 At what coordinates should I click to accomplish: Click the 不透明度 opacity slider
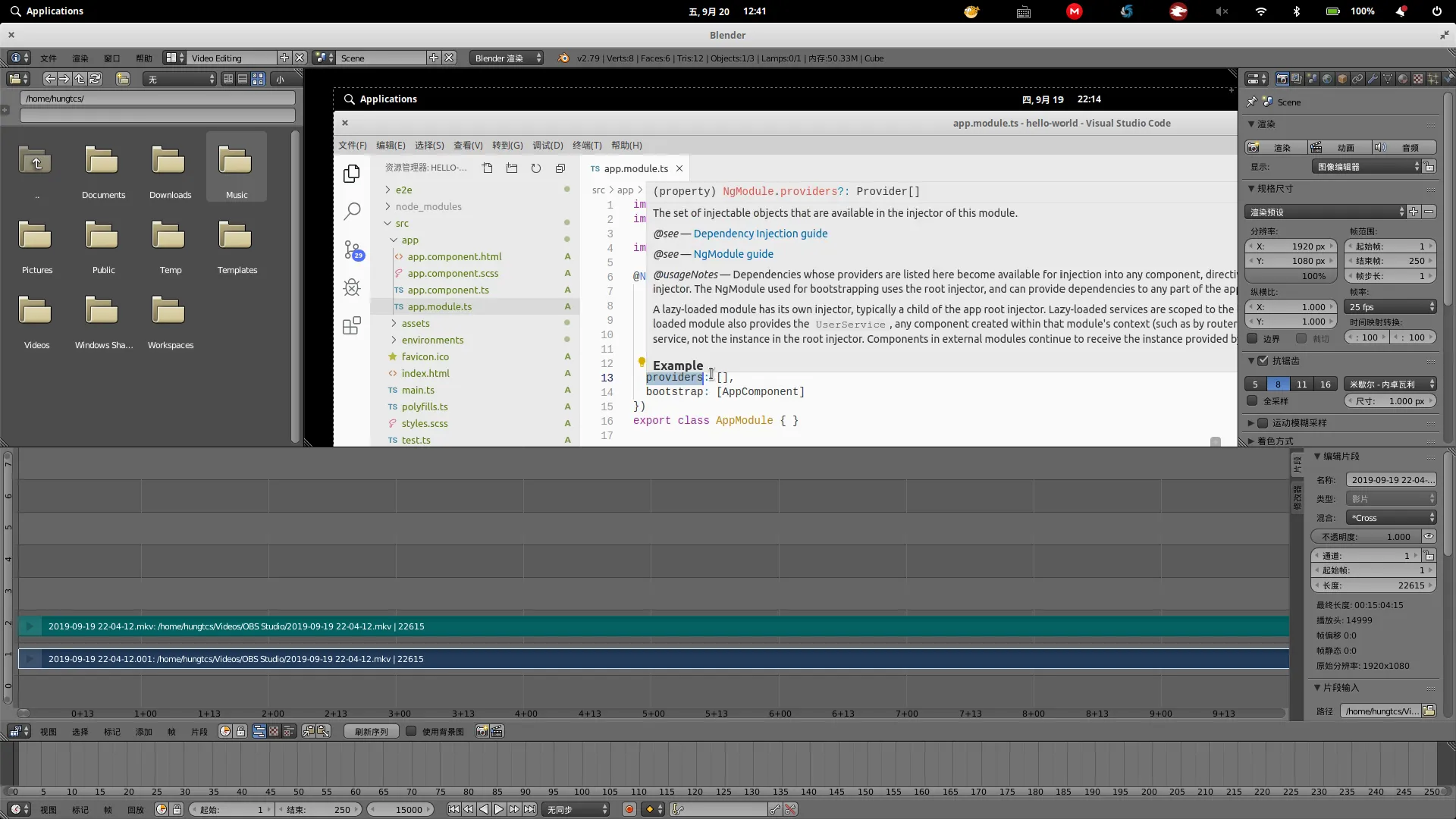click(x=1365, y=537)
